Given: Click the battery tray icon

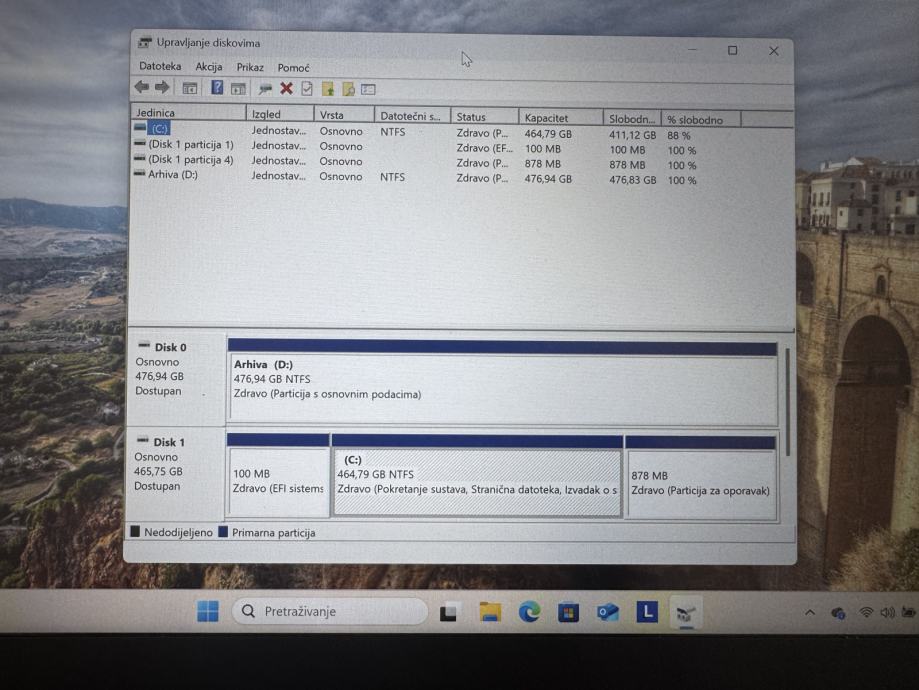Looking at the screenshot, I should click(908, 612).
